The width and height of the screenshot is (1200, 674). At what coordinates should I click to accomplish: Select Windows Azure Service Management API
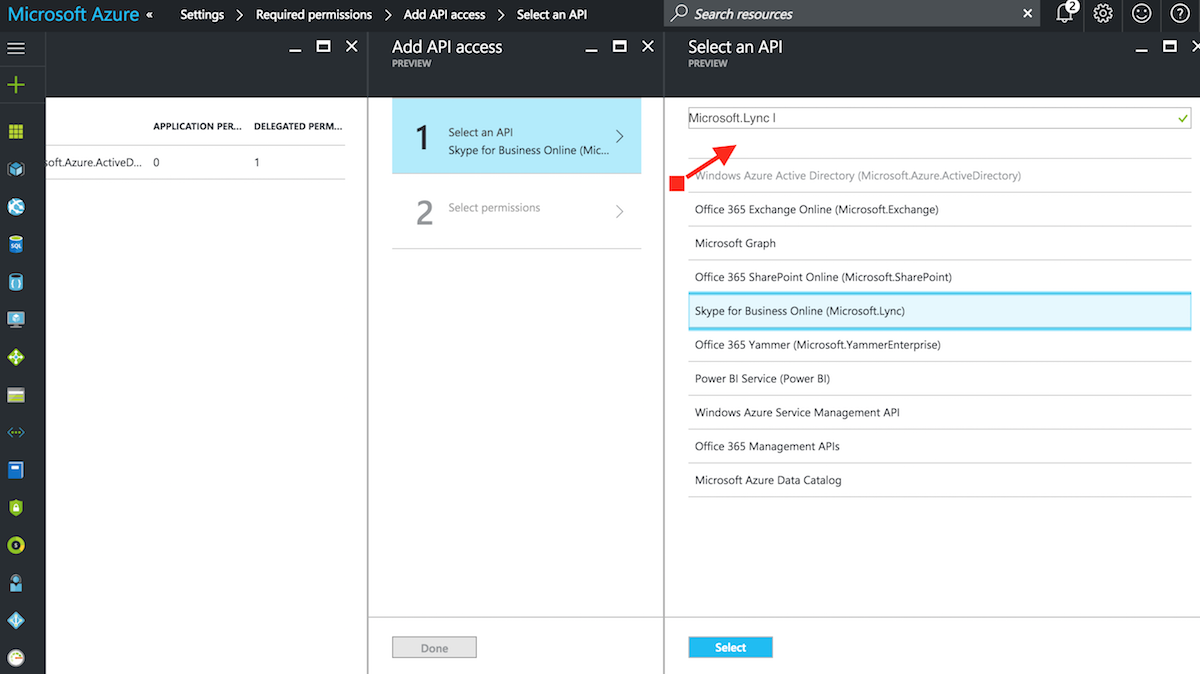(939, 413)
